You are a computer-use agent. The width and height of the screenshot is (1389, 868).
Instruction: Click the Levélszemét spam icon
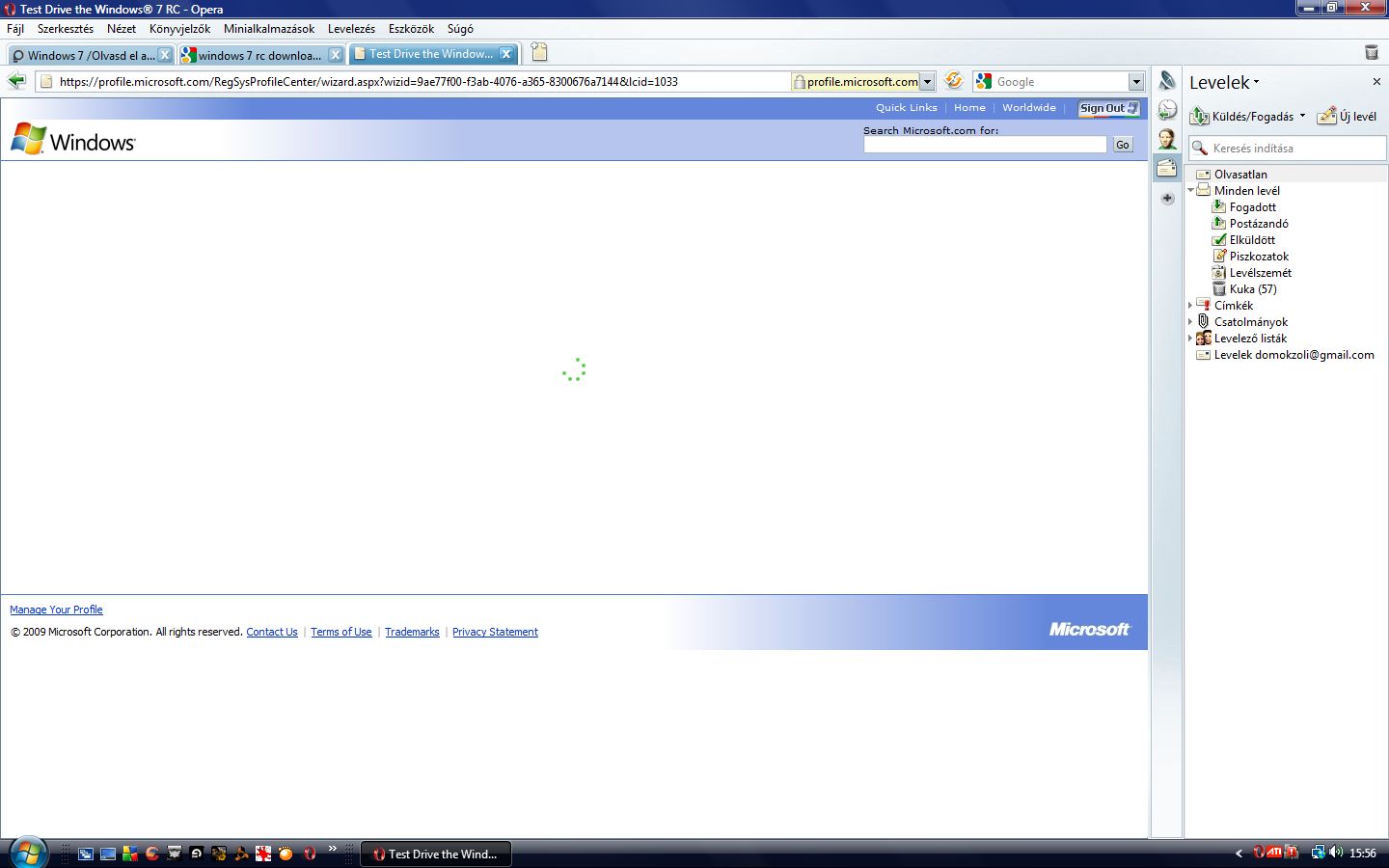[1219, 272]
